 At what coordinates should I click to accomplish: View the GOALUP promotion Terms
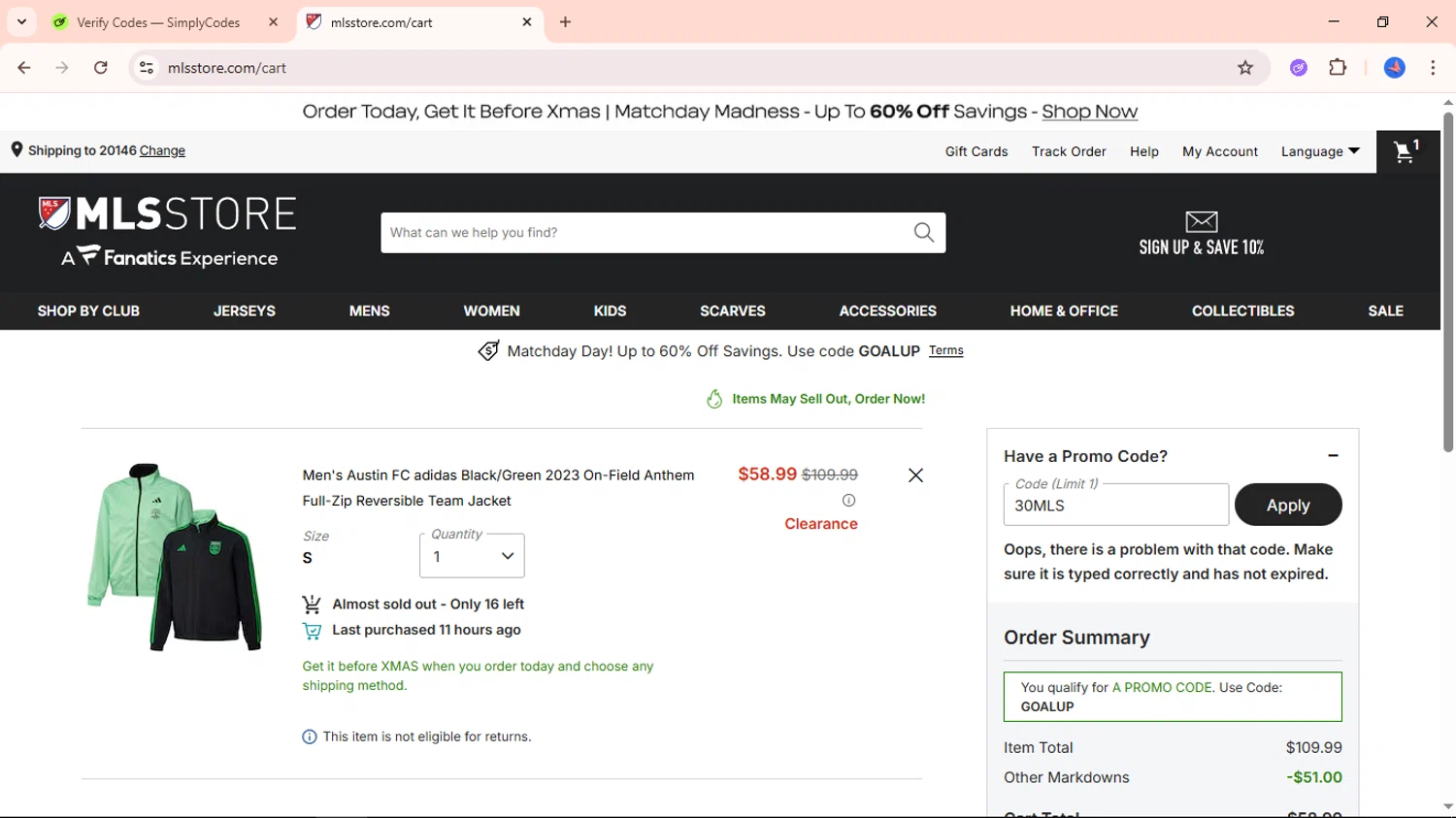point(945,350)
